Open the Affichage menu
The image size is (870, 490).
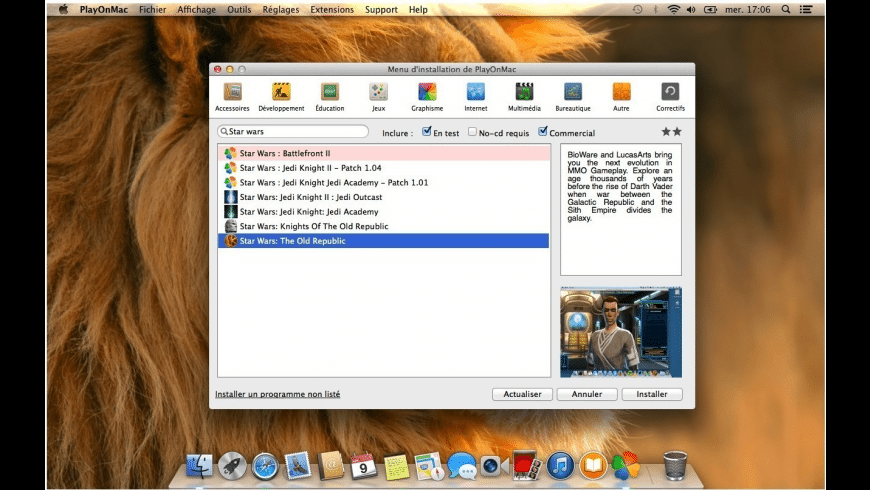coord(196,9)
